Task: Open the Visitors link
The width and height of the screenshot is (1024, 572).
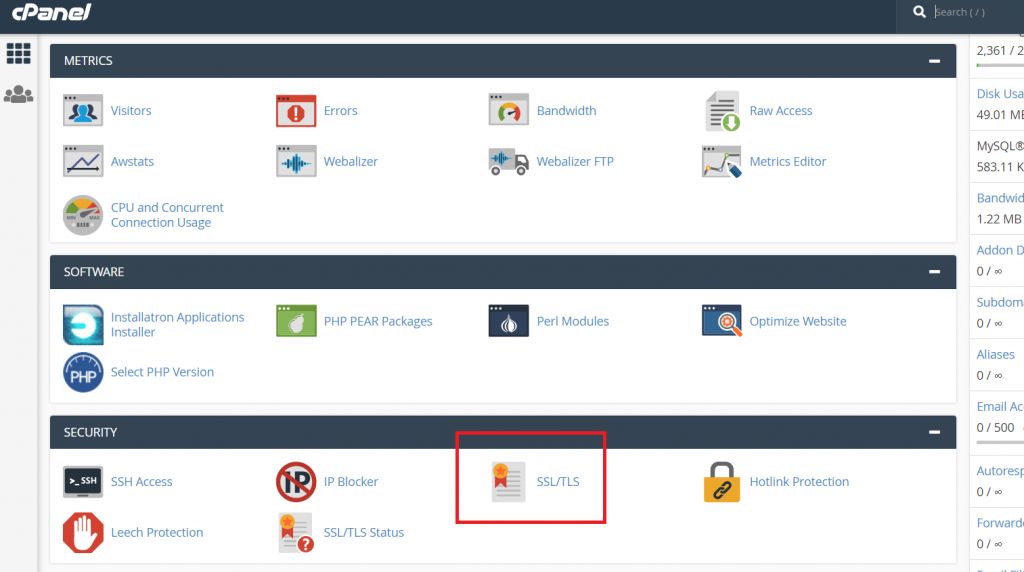Action: tap(131, 110)
